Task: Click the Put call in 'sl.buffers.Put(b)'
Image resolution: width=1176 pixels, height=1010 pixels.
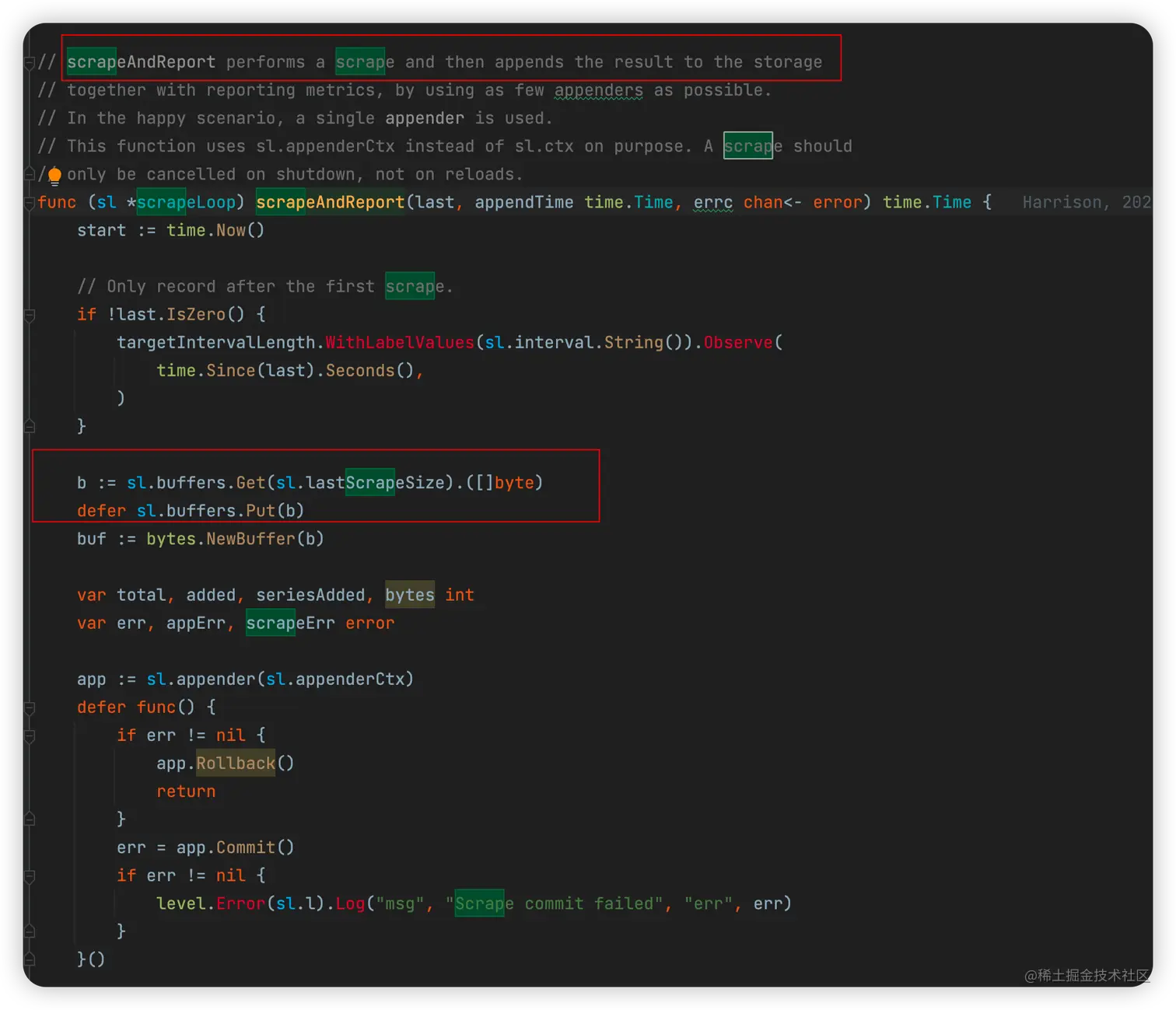Action: 261,511
